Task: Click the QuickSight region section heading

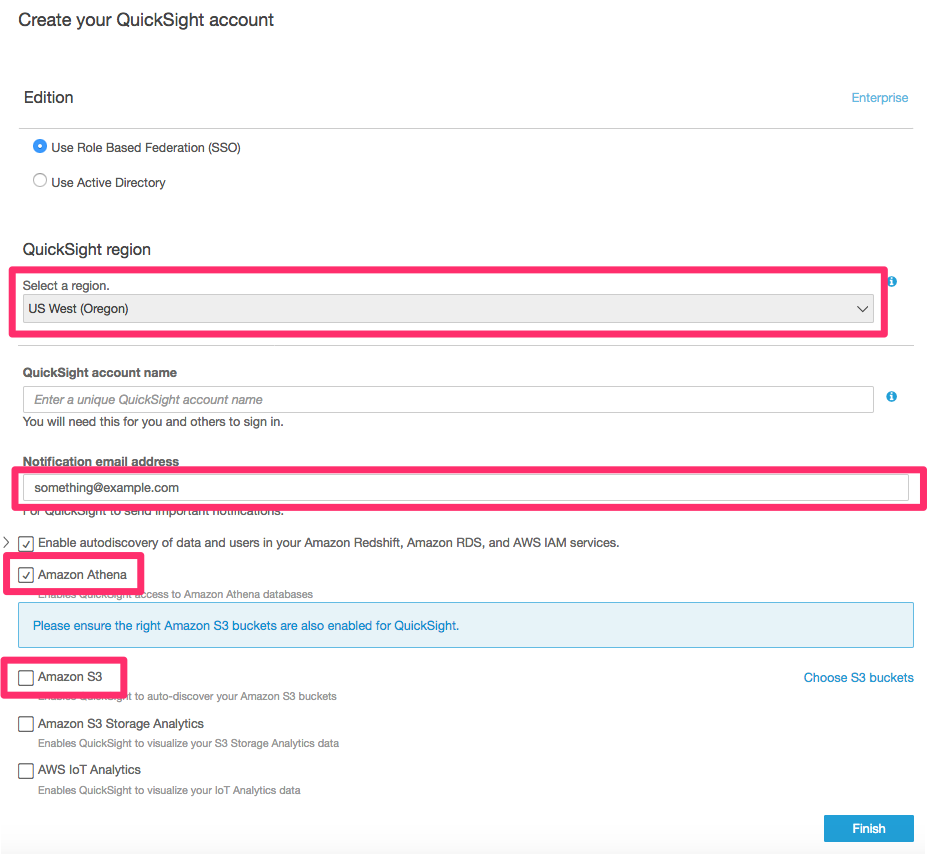Action: 87,249
